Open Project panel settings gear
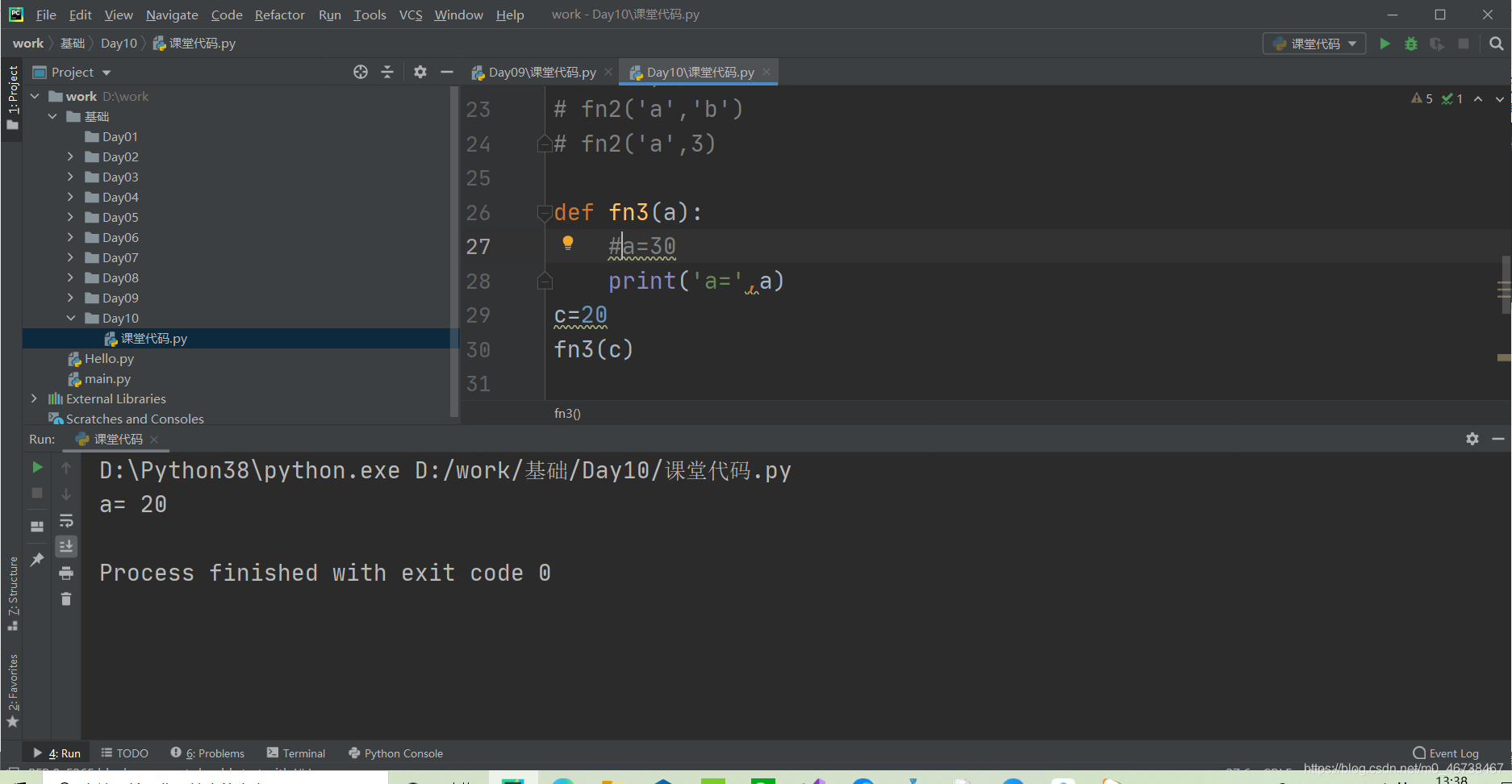The height and width of the screenshot is (784, 1512). [420, 72]
